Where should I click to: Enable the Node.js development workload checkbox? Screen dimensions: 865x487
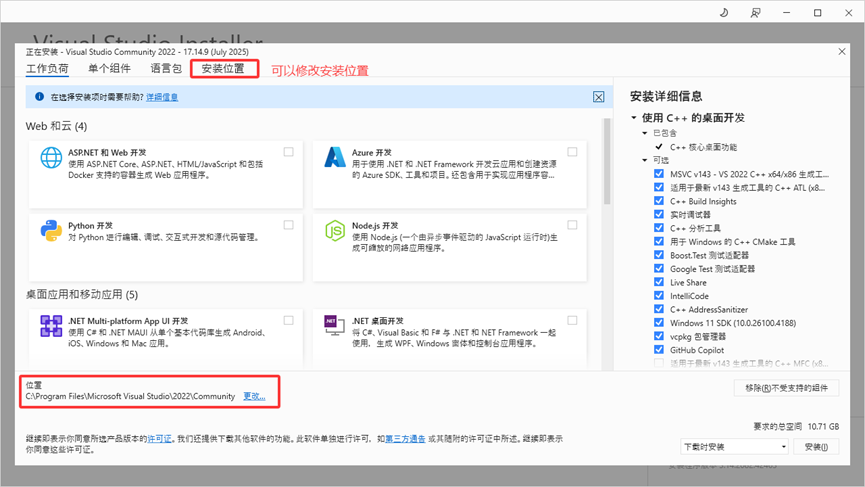point(572,224)
